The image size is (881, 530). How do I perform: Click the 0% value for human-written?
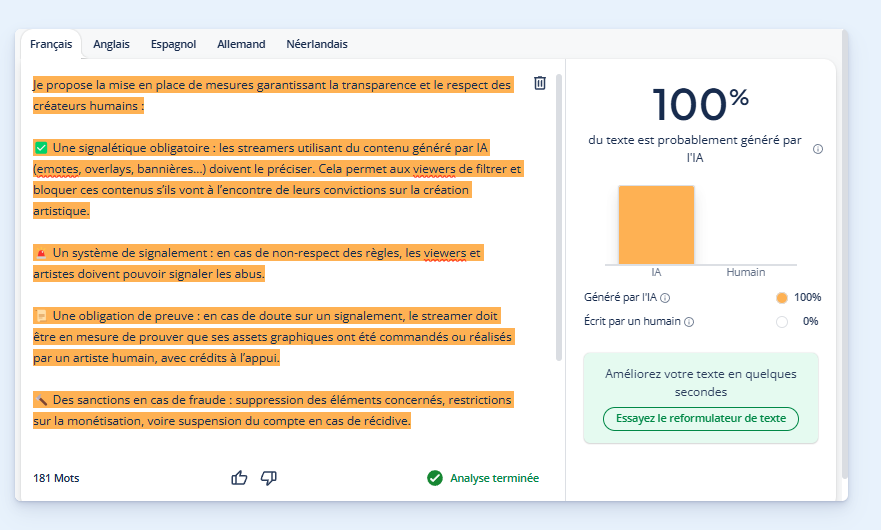coord(810,321)
